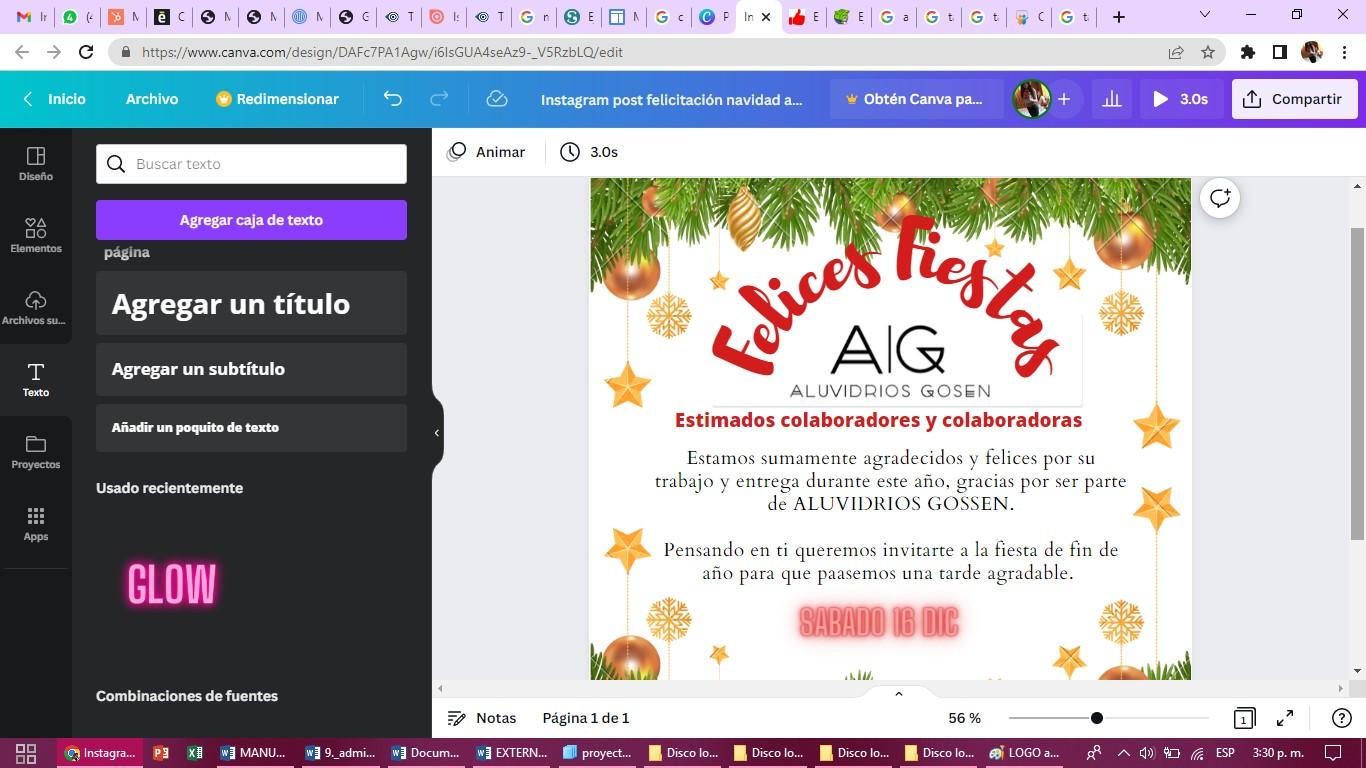Enter fullscreen presentation mode
Screen dimensions: 1366x768
(1285, 718)
